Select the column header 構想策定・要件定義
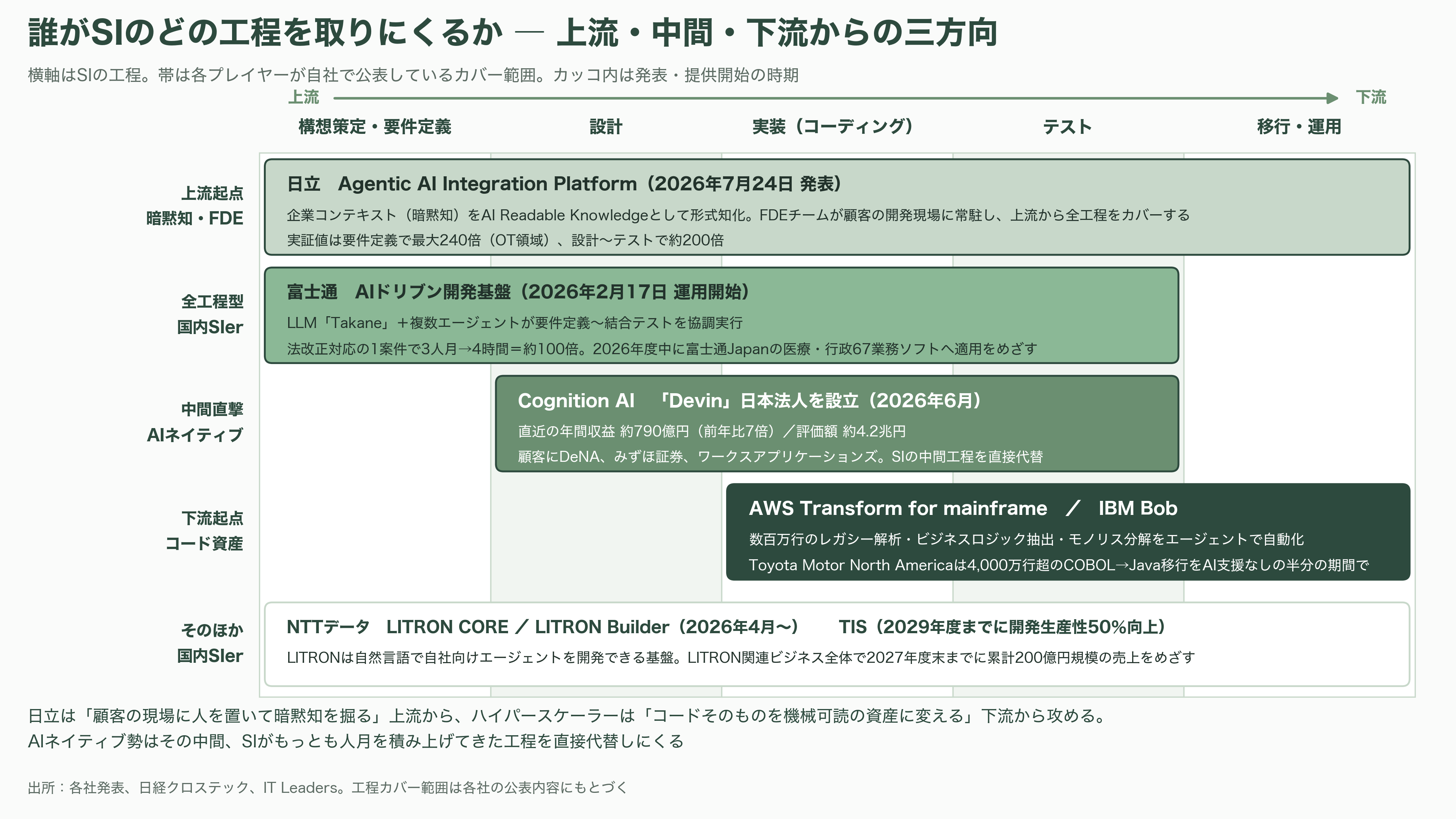Image resolution: width=1456 pixels, height=819 pixels. (375, 127)
